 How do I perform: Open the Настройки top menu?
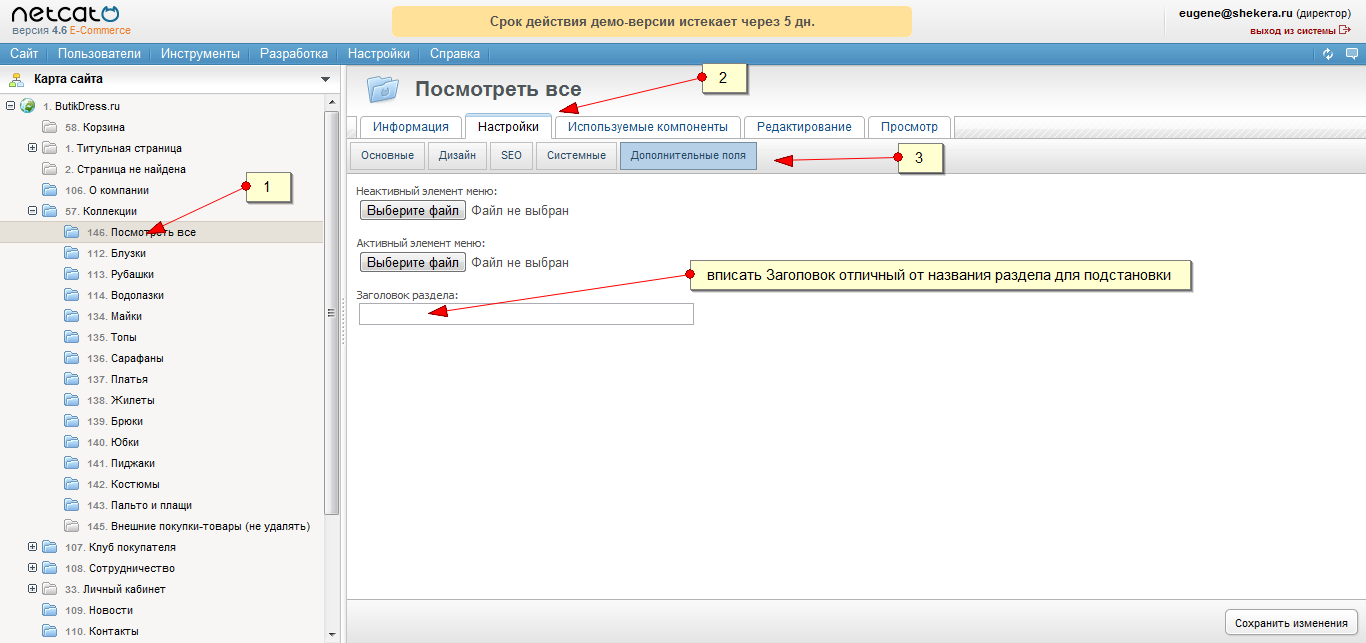click(x=379, y=54)
